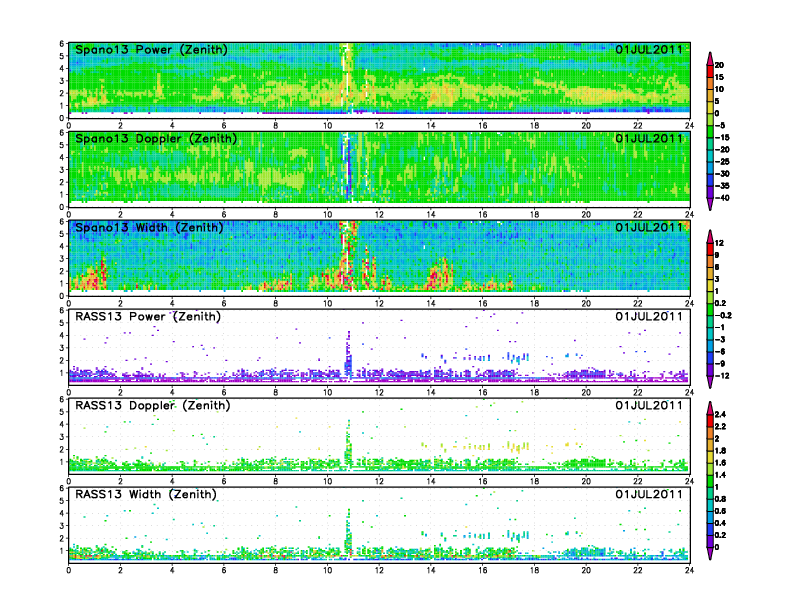
Task: Click the hour 12 tick below the Spano13 Power plot
Action: click(x=379, y=126)
